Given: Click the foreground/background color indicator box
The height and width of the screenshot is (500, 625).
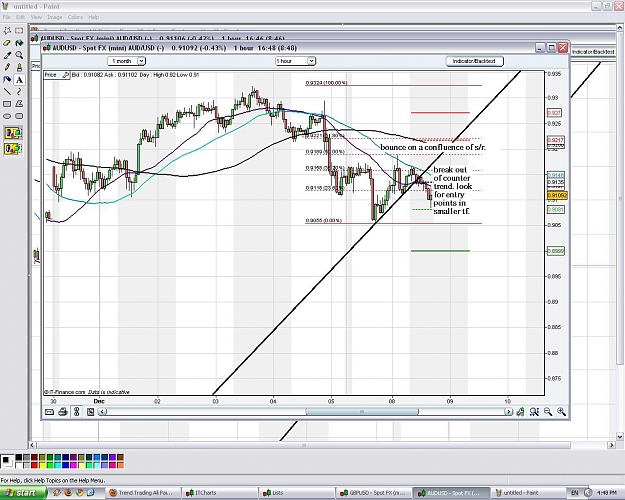Looking at the screenshot, I should pos(7,461).
